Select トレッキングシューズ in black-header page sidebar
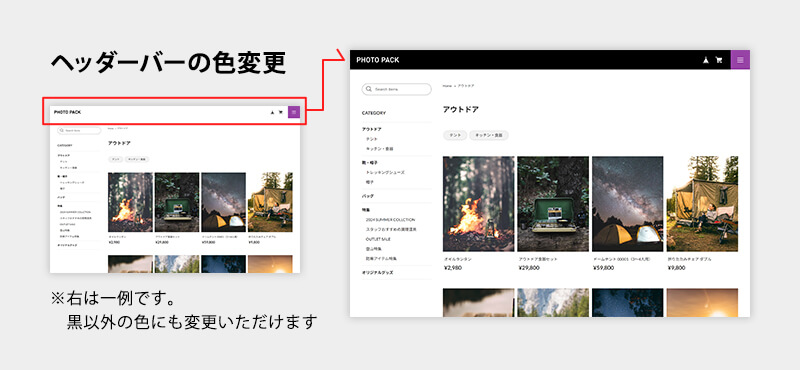Image resolution: width=800 pixels, height=370 pixels. 385,172
